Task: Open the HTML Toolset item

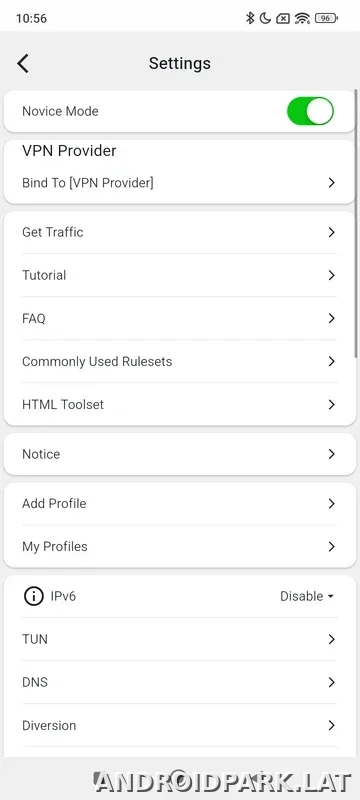Action: pos(179,405)
